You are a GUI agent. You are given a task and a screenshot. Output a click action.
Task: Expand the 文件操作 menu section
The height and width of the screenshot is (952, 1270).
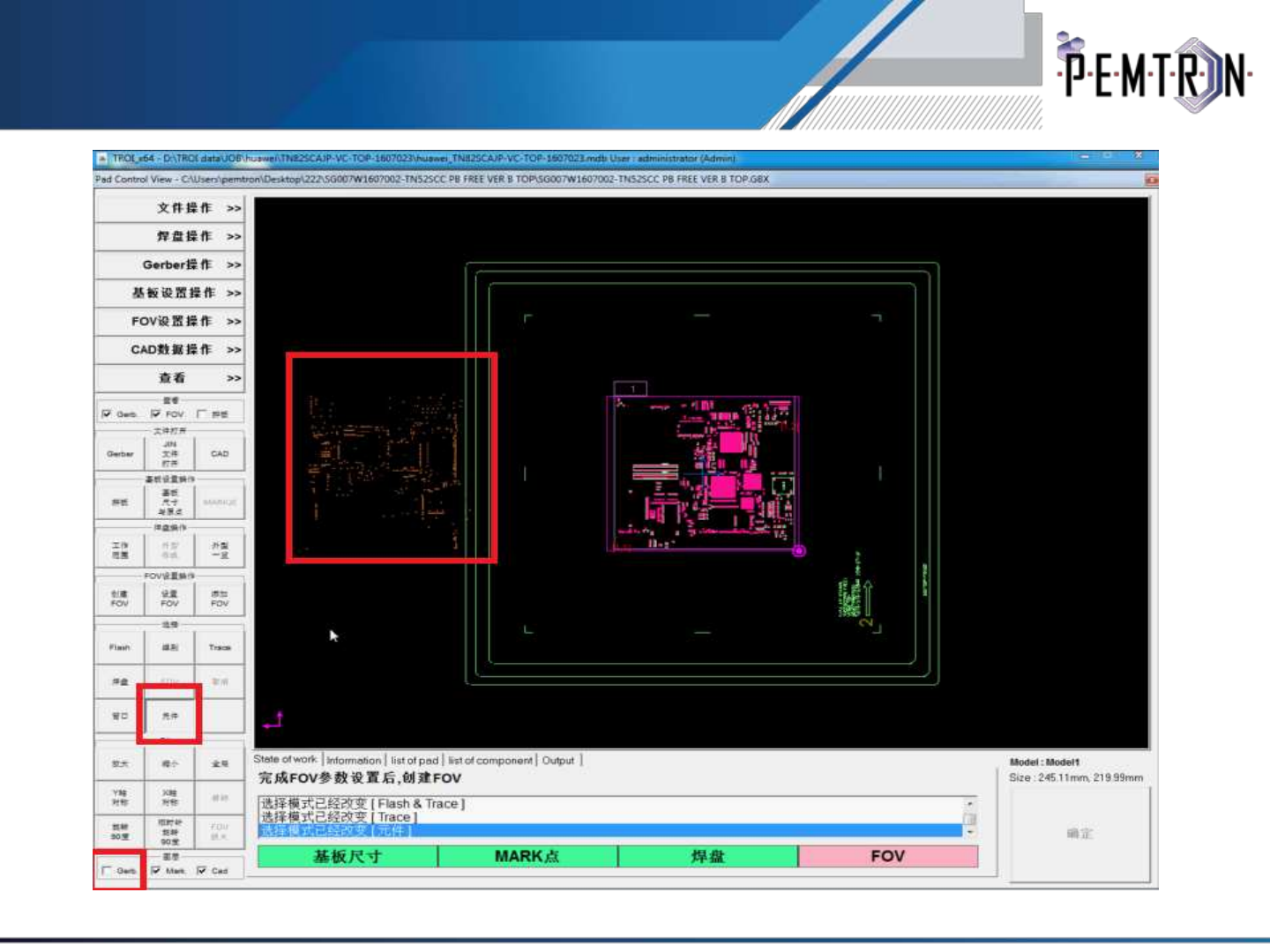(169, 208)
